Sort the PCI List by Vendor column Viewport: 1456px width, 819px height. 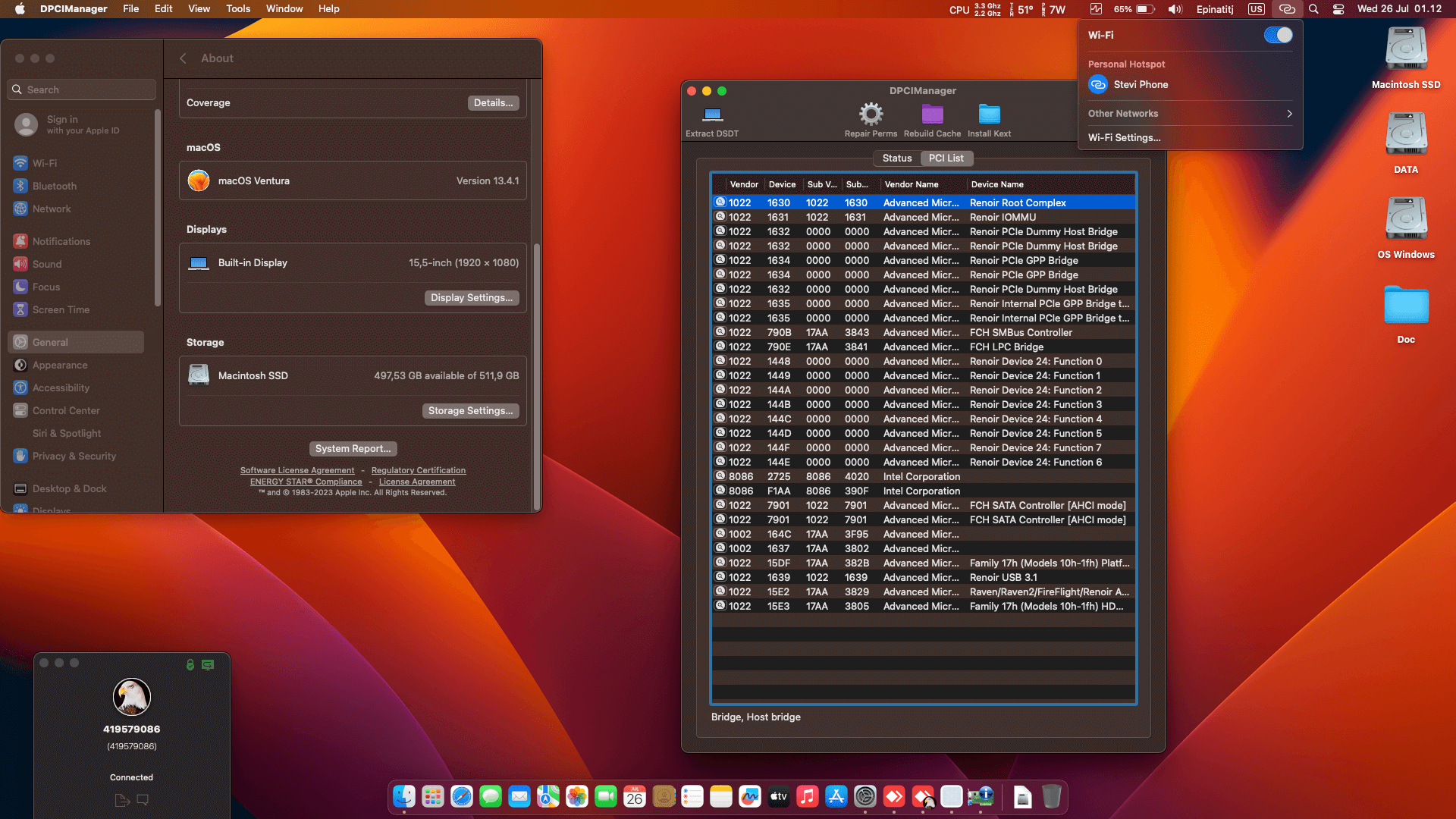point(744,184)
